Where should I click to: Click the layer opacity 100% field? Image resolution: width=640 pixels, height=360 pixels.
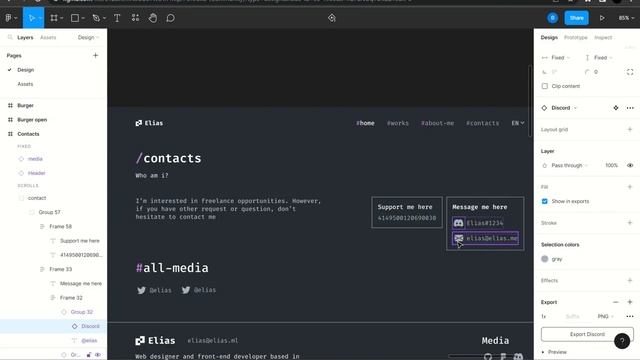(611, 165)
